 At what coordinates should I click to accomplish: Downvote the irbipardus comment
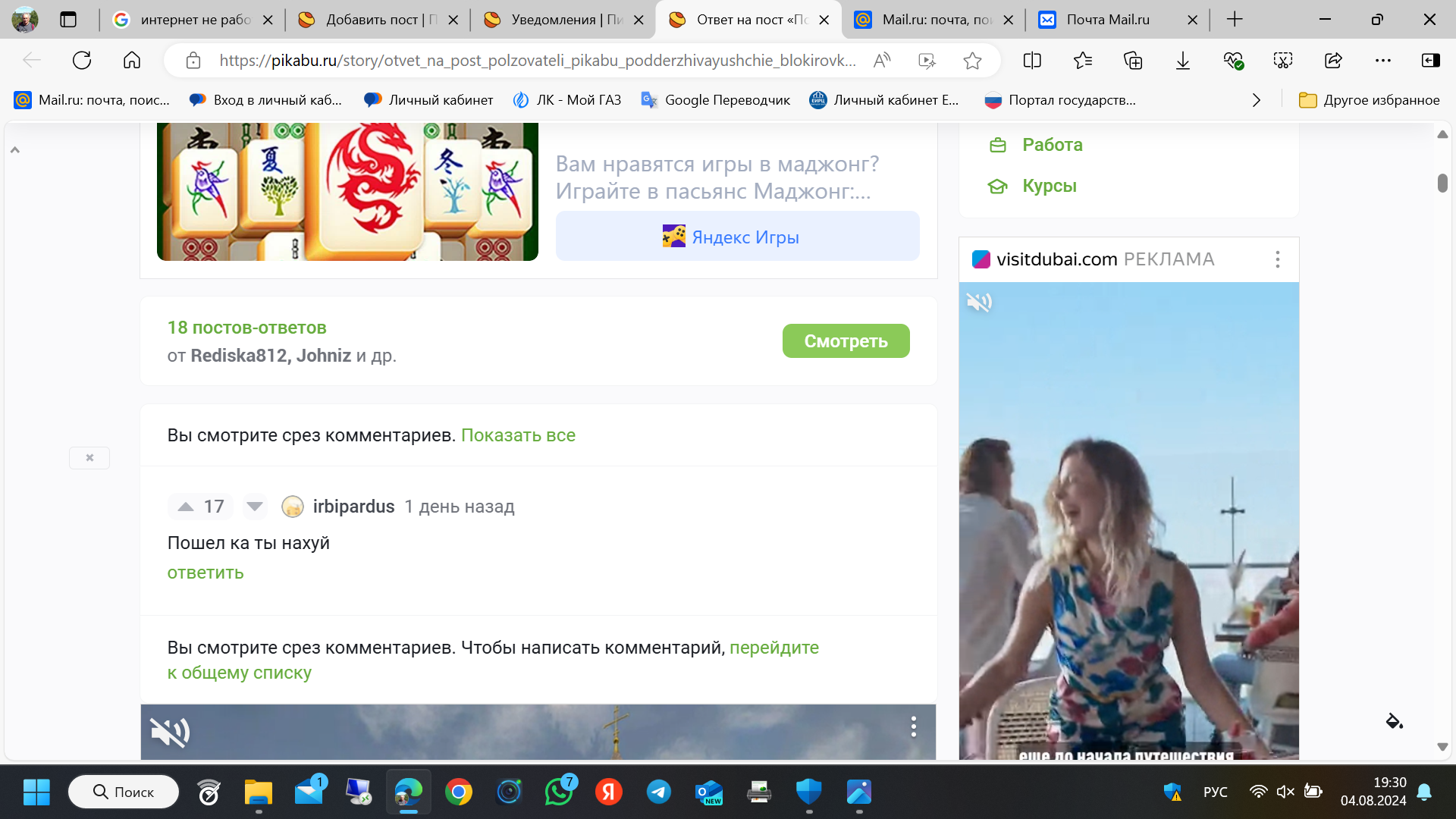(x=255, y=507)
